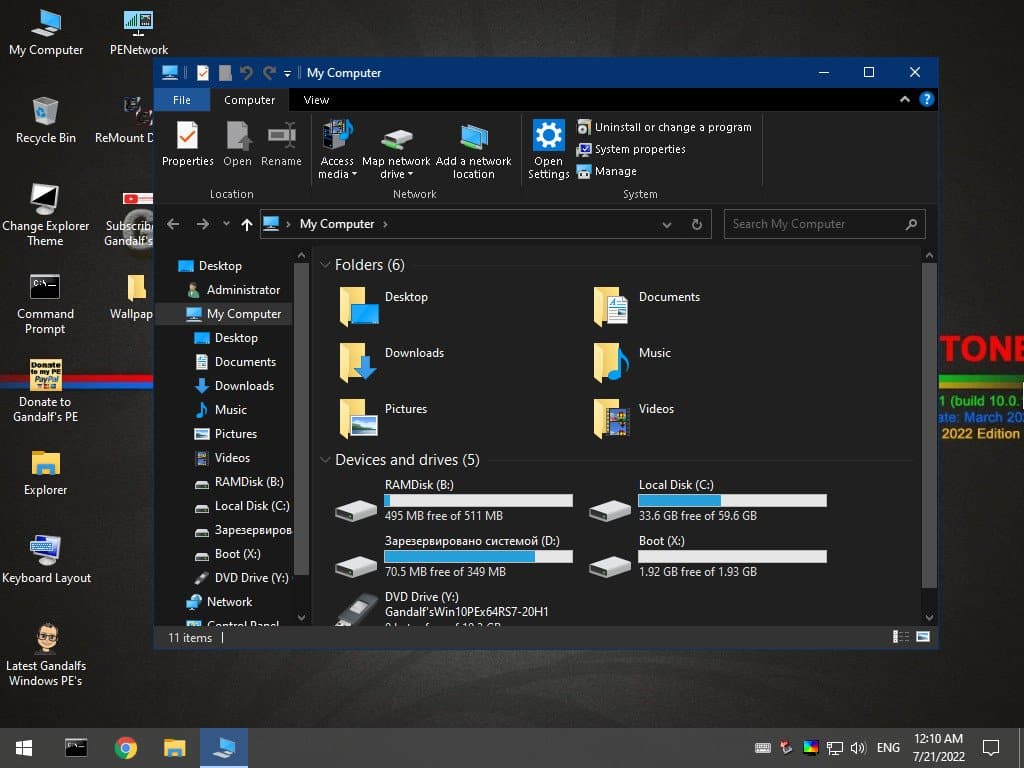Screen dimensions: 1024x768
Task: Click Uninstall or change a program
Action: click(664, 127)
